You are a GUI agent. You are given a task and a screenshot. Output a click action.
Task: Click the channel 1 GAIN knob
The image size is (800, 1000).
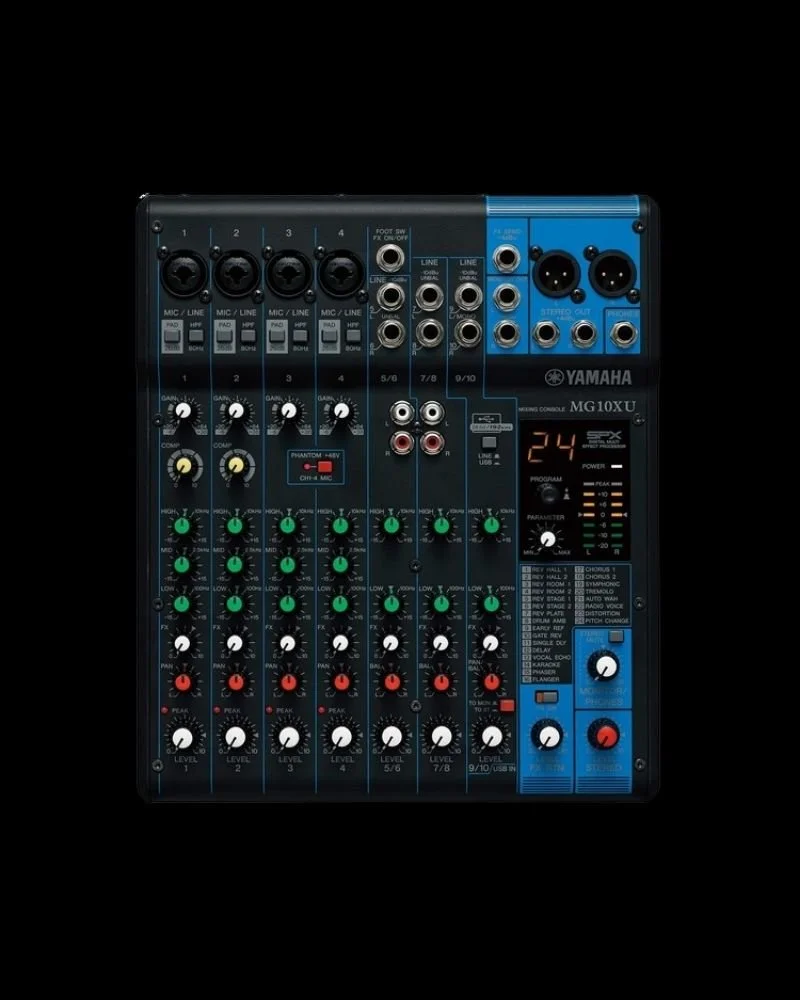coord(184,409)
